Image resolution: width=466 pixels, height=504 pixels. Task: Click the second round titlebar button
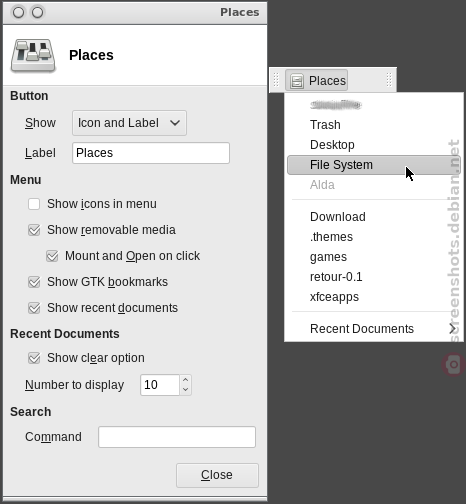pyautogui.click(x=37, y=13)
